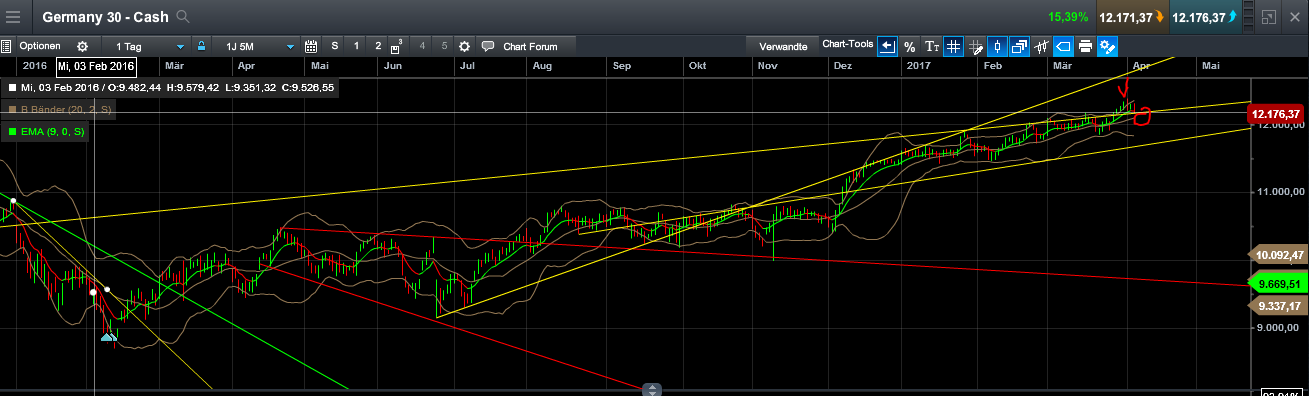Open layout settings gear before Chart Forum

464,47
